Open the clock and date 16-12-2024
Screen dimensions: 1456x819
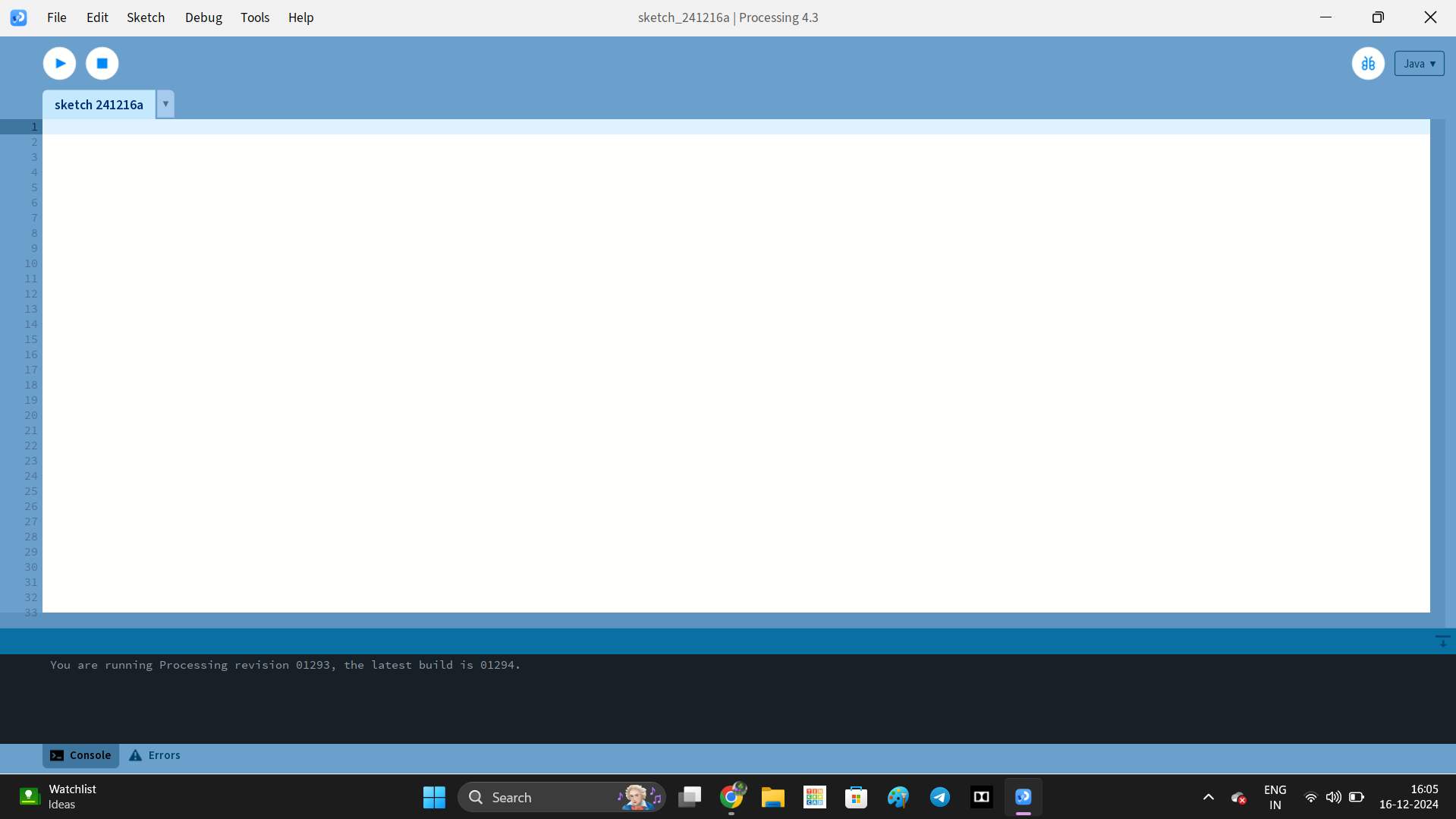pyautogui.click(x=1409, y=797)
